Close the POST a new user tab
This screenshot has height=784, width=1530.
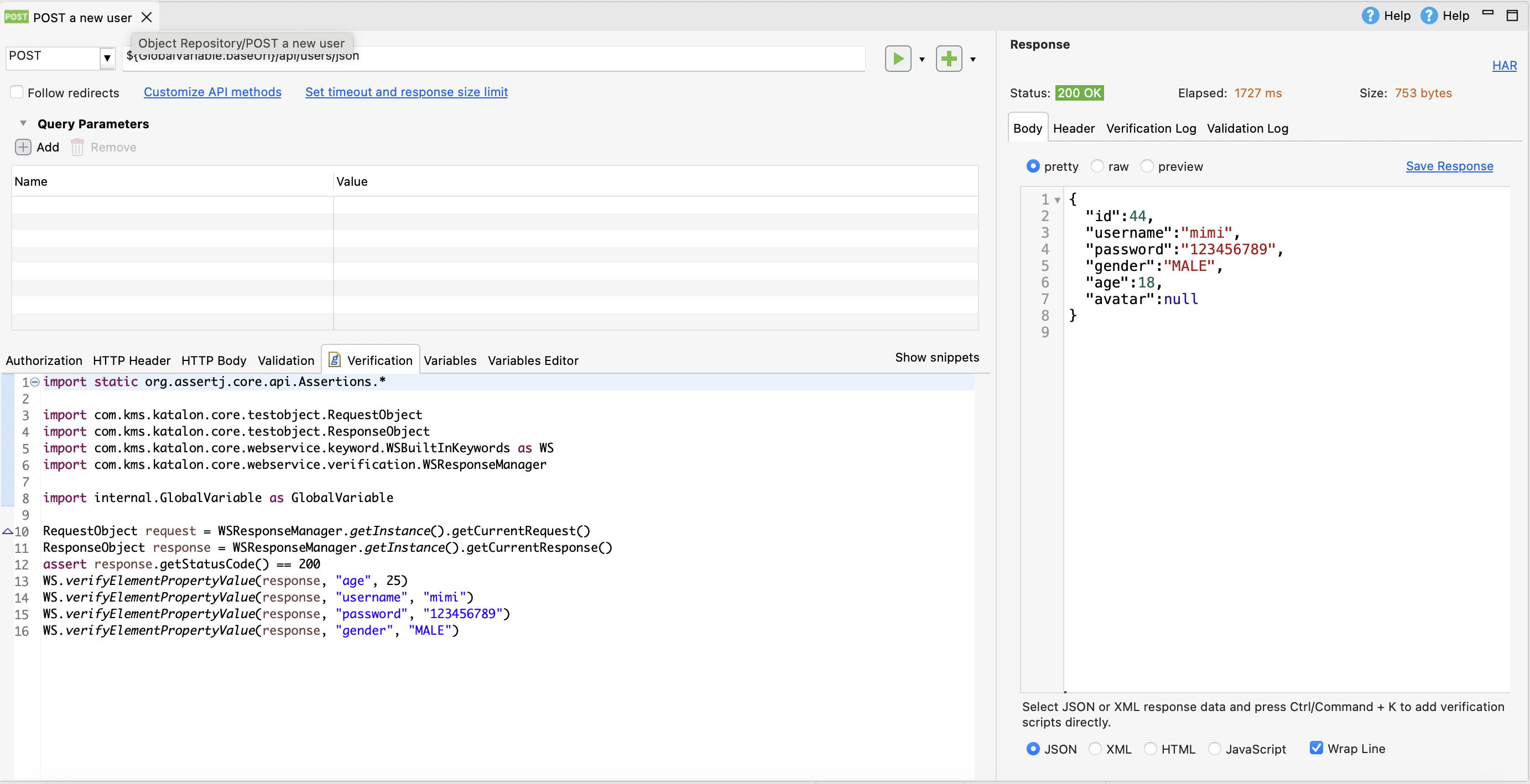(147, 18)
